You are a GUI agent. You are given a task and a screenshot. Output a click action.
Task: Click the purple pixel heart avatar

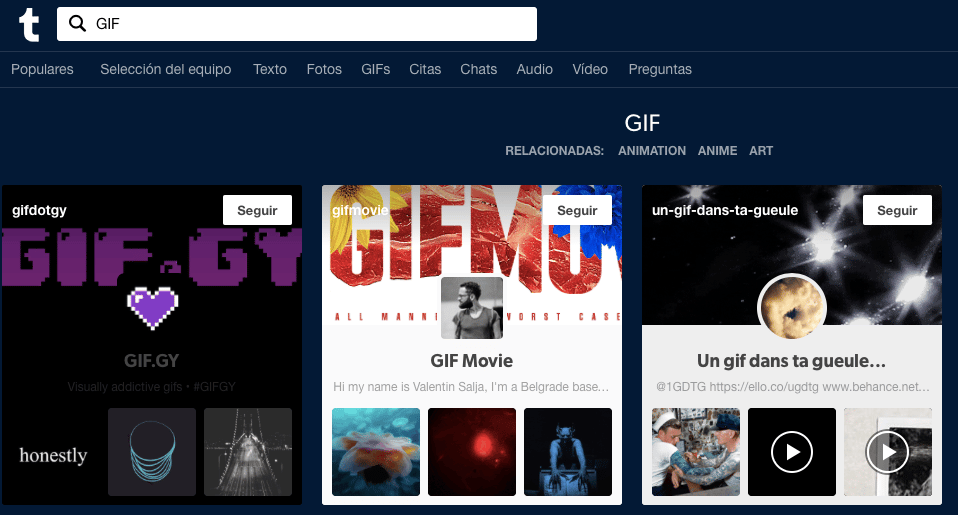tap(152, 308)
